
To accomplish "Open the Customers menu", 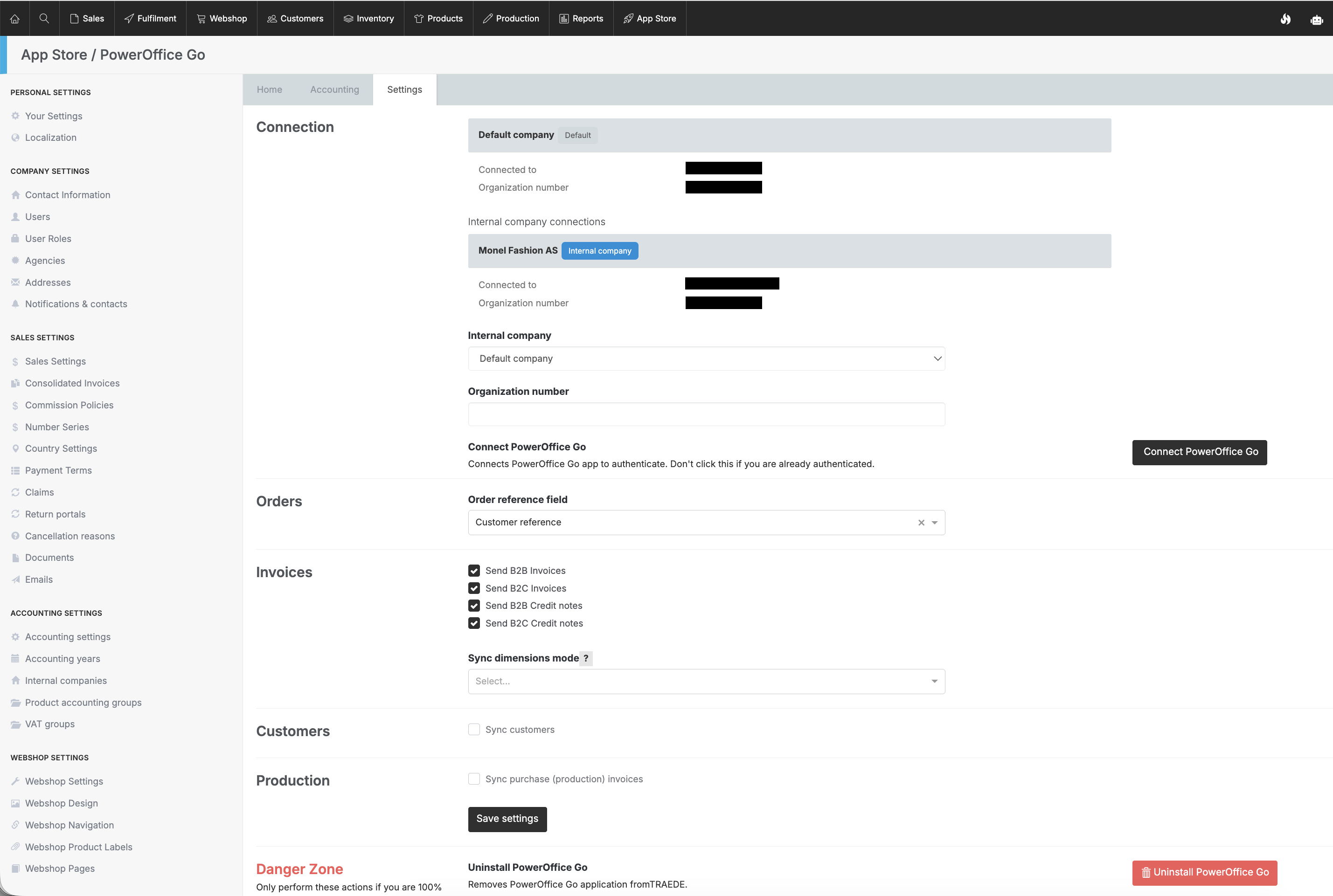I will (296, 19).
